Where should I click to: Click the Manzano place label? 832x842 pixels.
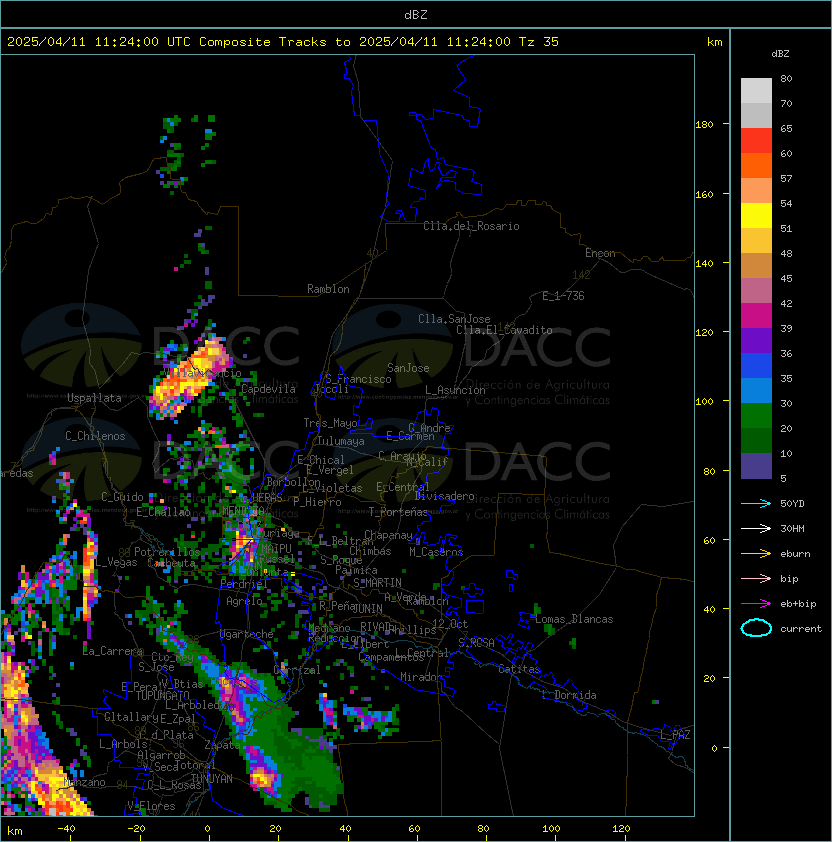84,782
